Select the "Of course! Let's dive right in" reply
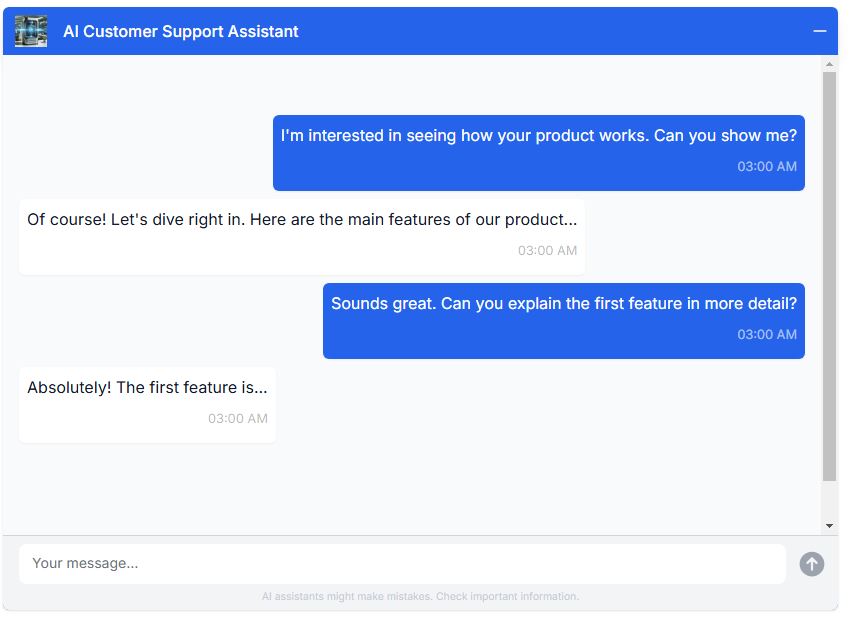Screen dimensions: 858x626 301,220
